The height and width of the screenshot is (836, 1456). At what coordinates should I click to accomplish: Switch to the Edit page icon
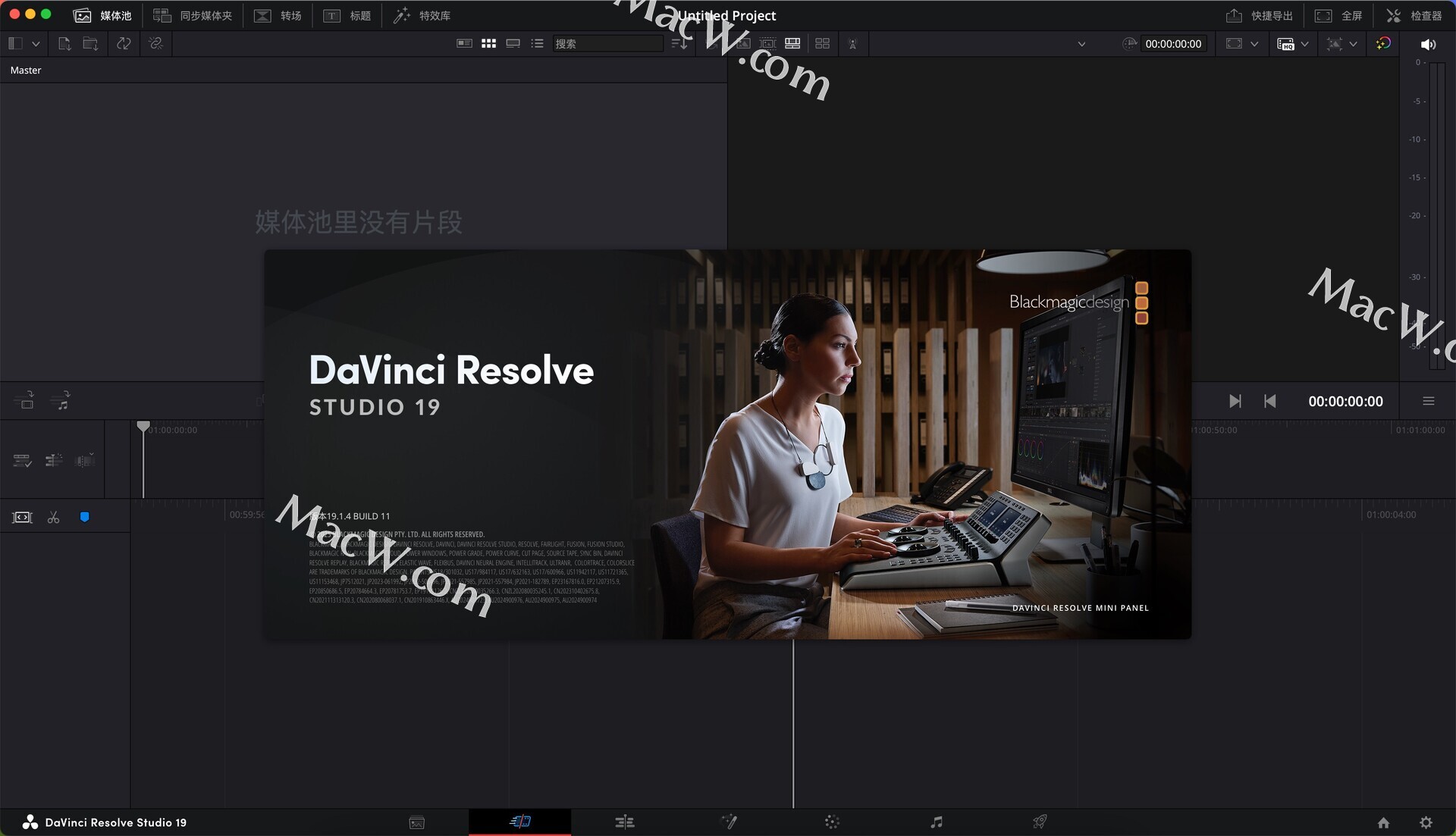[x=624, y=822]
